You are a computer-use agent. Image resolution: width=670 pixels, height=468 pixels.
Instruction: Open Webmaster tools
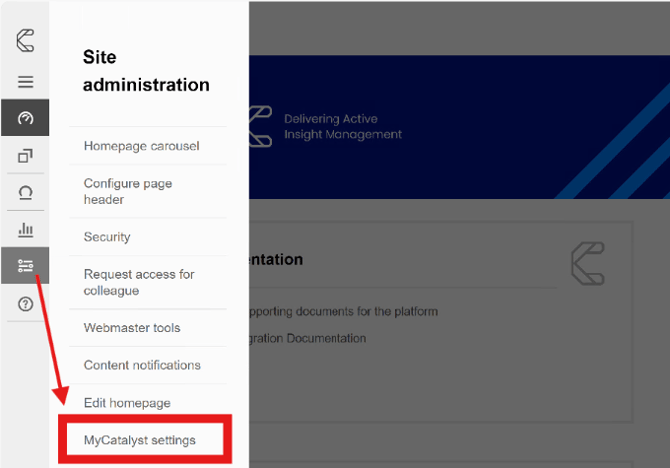[x=132, y=328]
